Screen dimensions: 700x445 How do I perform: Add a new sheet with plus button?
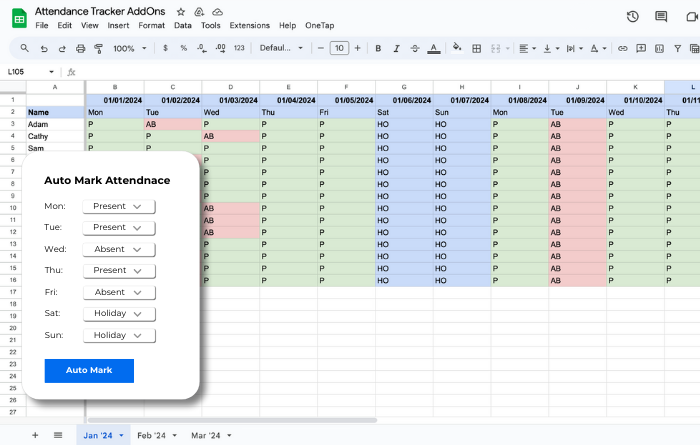pyautogui.click(x=35, y=436)
